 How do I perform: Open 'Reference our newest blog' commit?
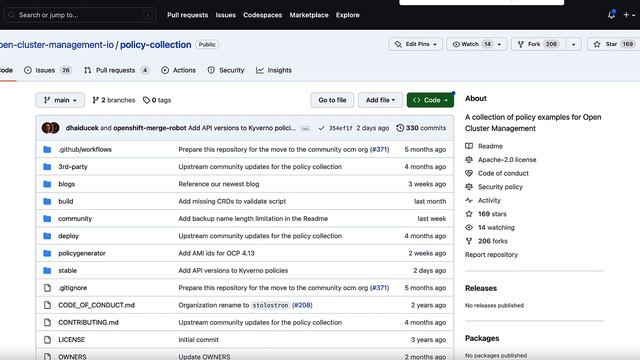pyautogui.click(x=219, y=184)
